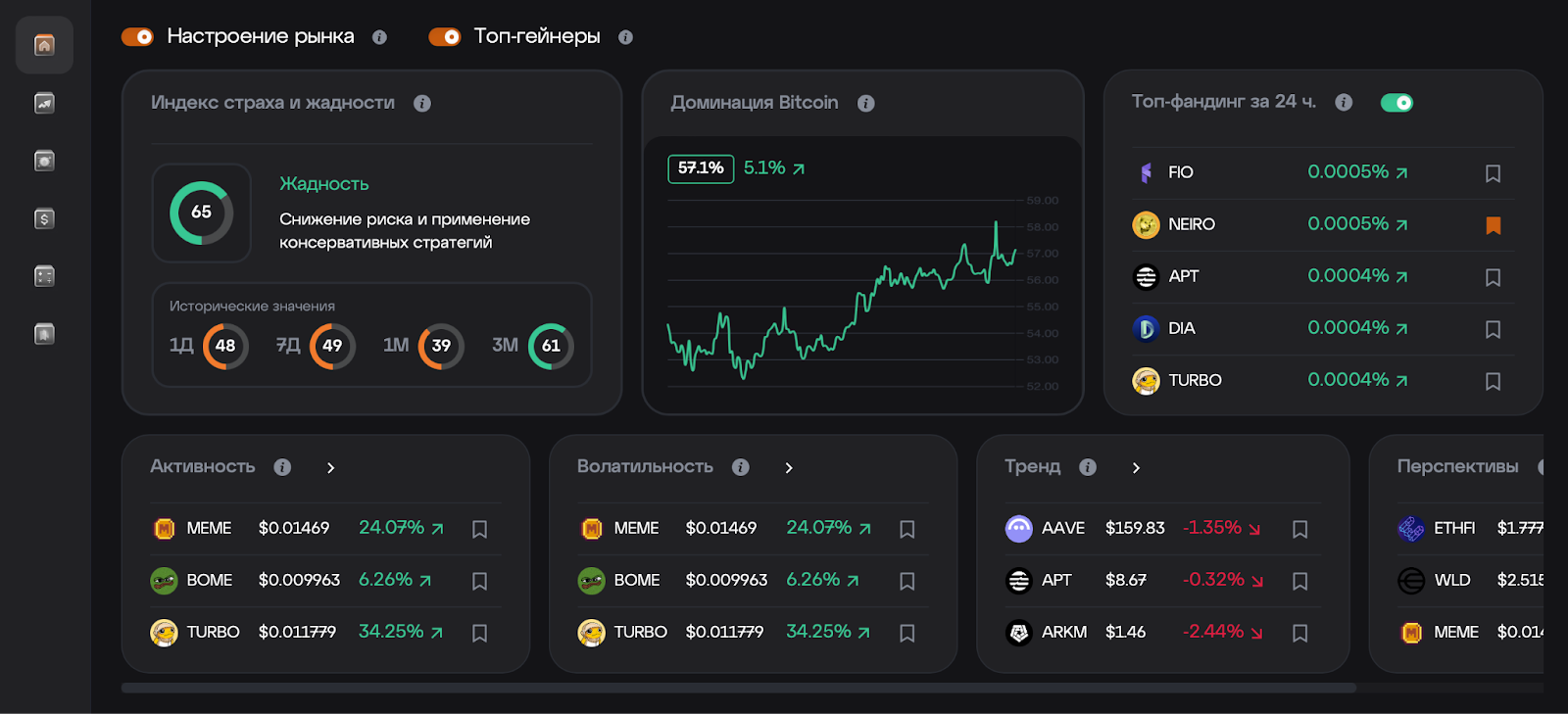Image resolution: width=1568 pixels, height=714 pixels.
Task: Bookmark DIA in Топ-фандинг
Action: [1493, 329]
